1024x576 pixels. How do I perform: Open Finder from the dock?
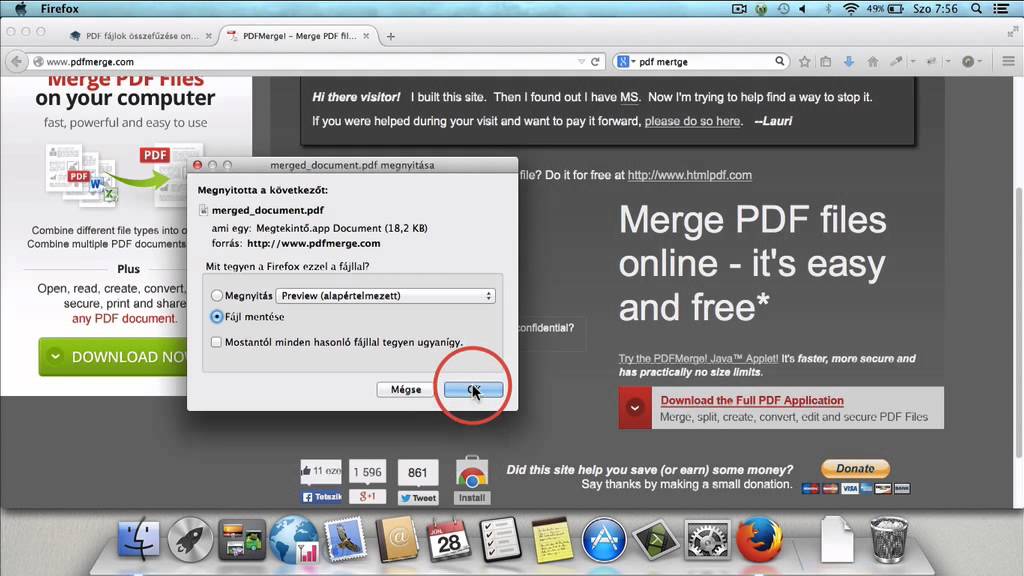tap(138, 539)
